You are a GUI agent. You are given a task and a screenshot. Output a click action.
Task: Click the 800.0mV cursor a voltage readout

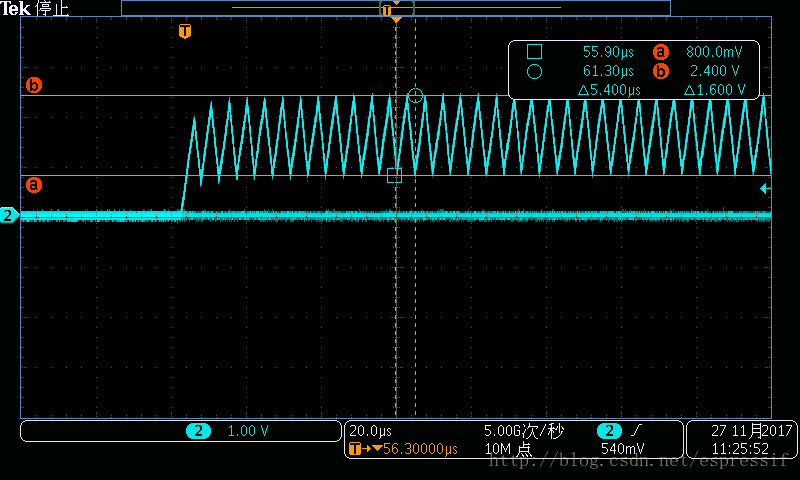[x=714, y=52]
